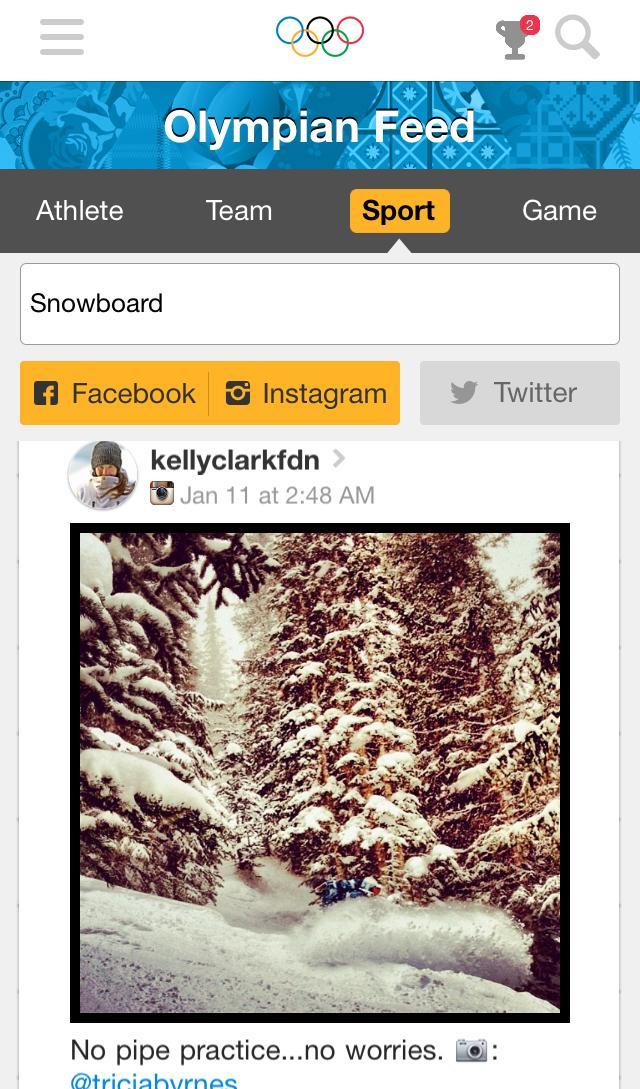Enable the Twitter feed filter
This screenshot has height=1089, width=640.
519,393
